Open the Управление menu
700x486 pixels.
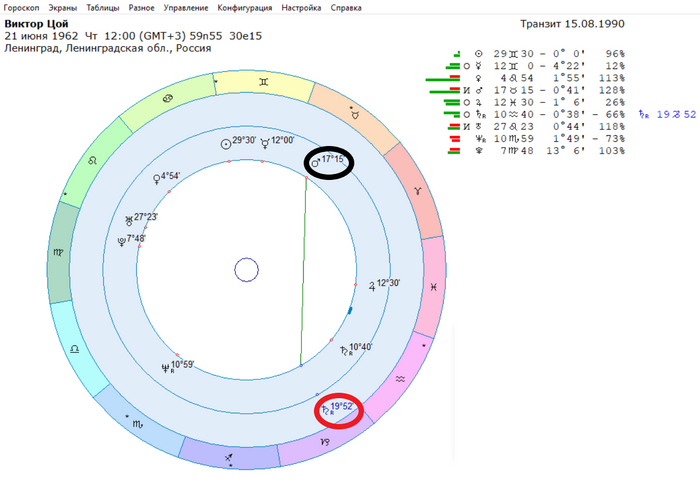[x=186, y=8]
